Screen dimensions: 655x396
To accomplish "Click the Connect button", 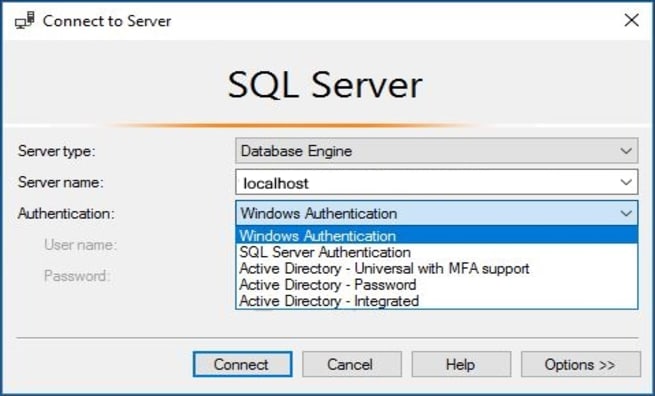I will tap(242, 364).
